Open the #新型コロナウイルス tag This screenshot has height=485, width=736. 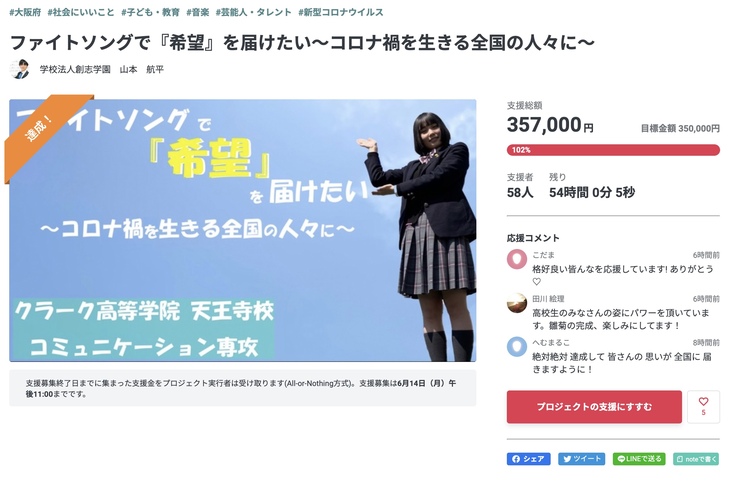click(x=341, y=12)
